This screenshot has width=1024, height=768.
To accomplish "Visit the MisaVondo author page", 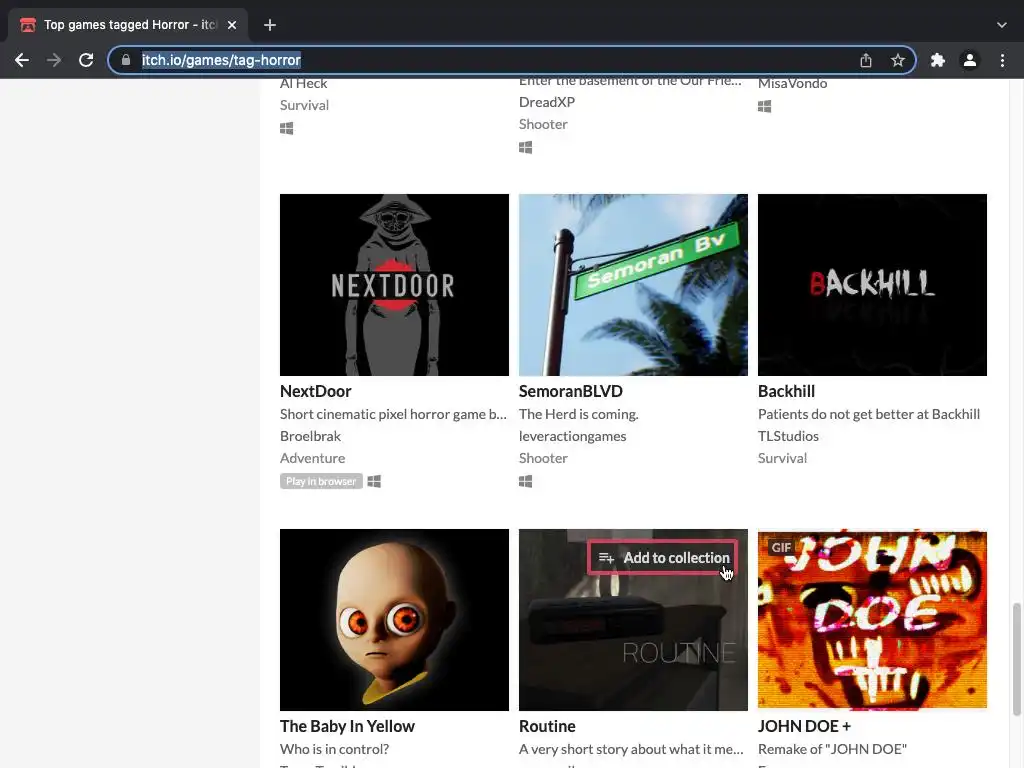I will point(793,84).
